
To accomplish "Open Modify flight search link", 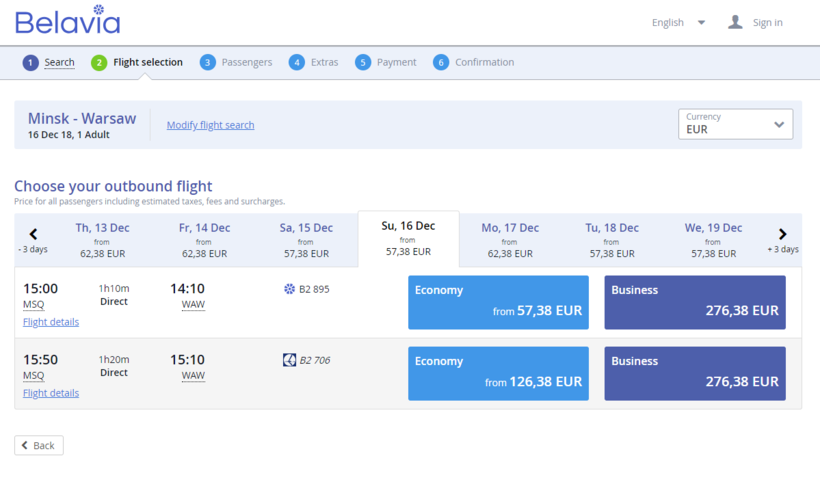I will tap(210, 125).
